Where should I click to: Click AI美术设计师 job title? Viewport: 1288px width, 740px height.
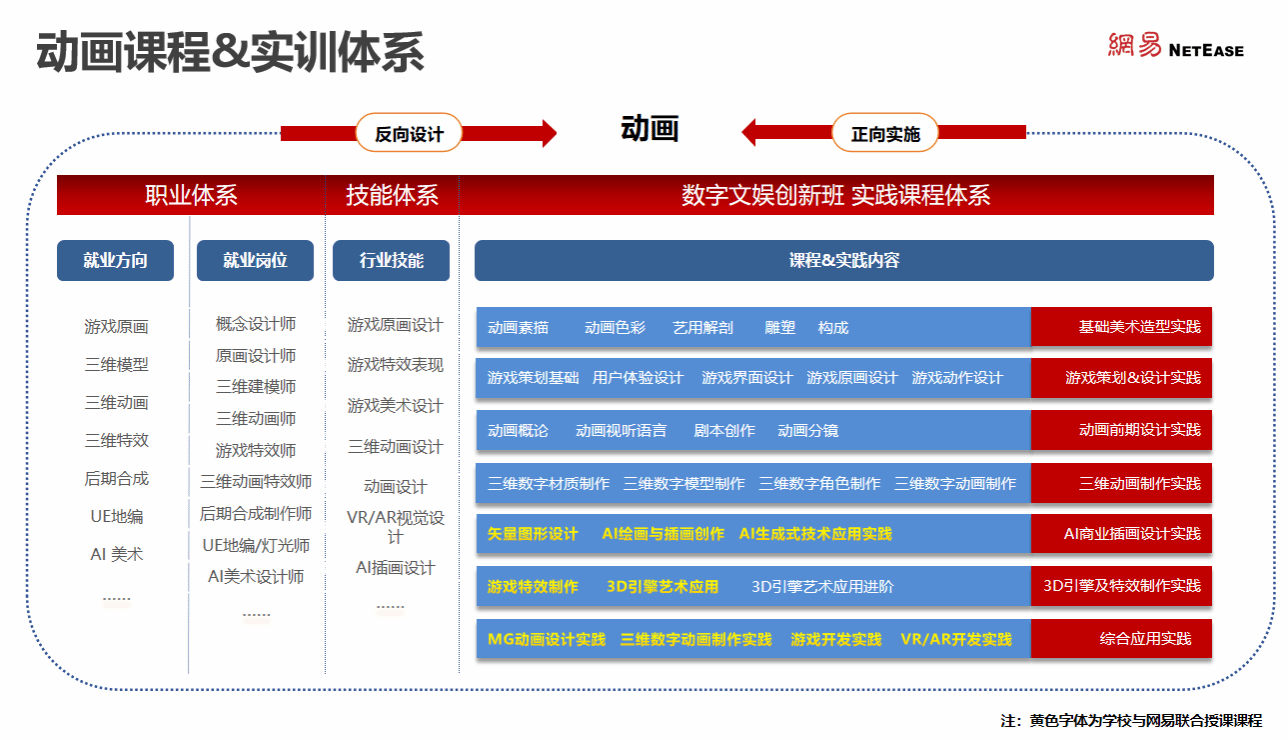point(256,577)
